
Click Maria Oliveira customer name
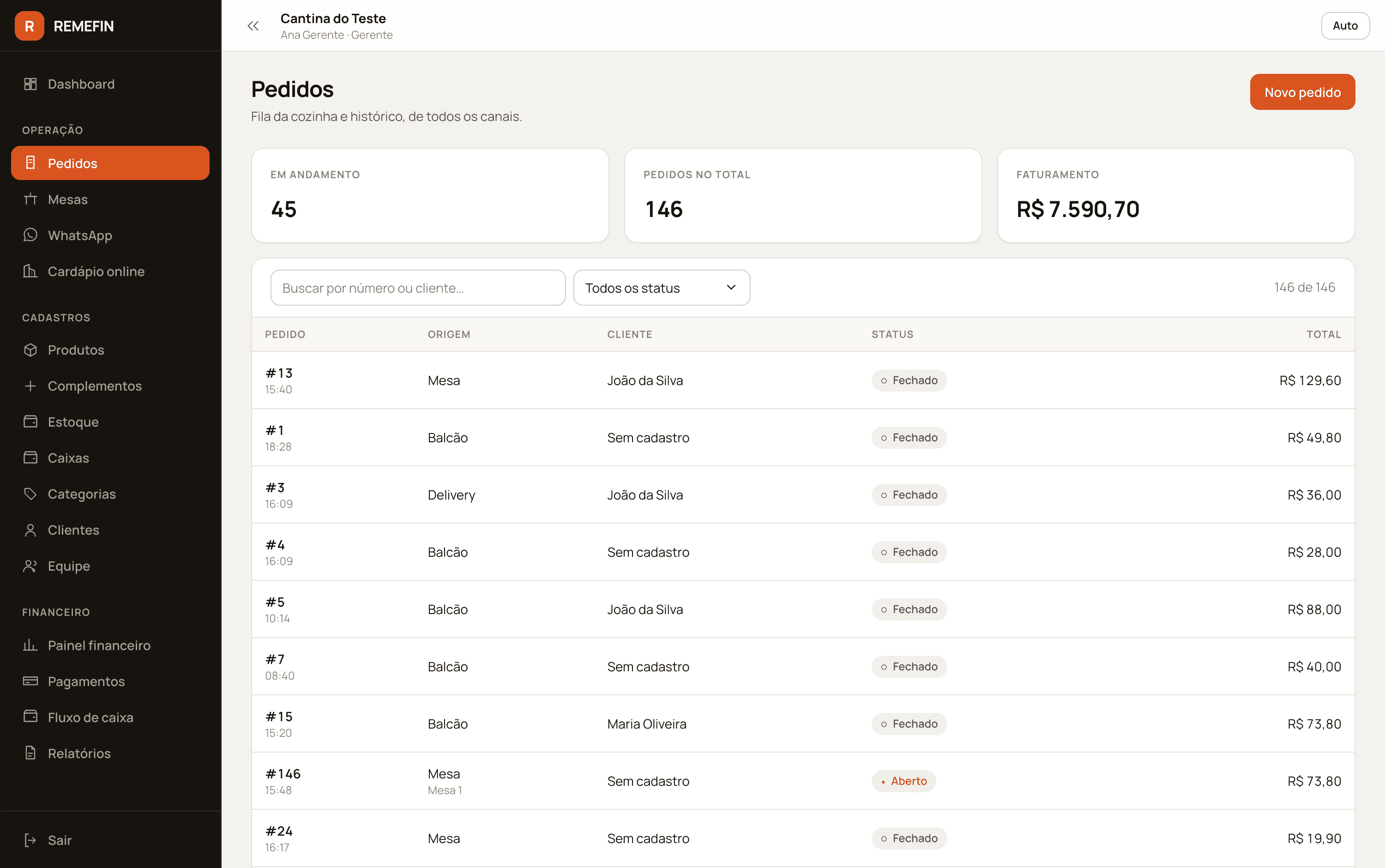tap(646, 724)
